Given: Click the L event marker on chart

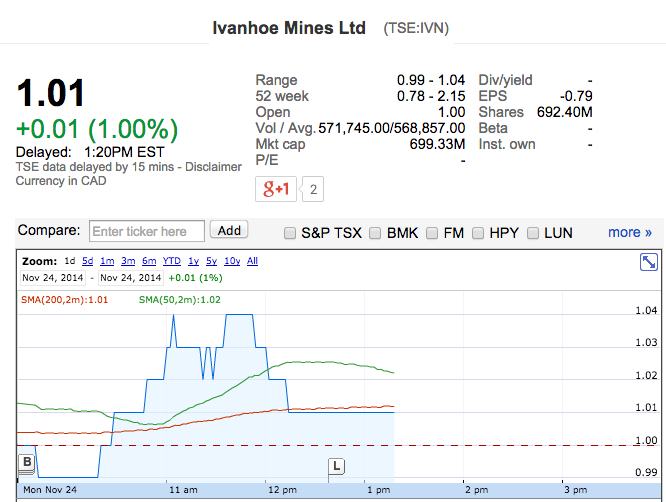Looking at the screenshot, I should click(x=337, y=466).
